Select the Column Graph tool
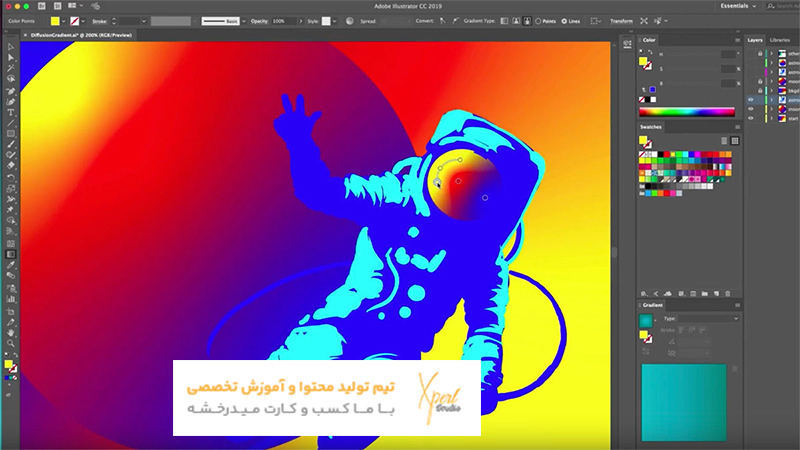 coord(11,299)
